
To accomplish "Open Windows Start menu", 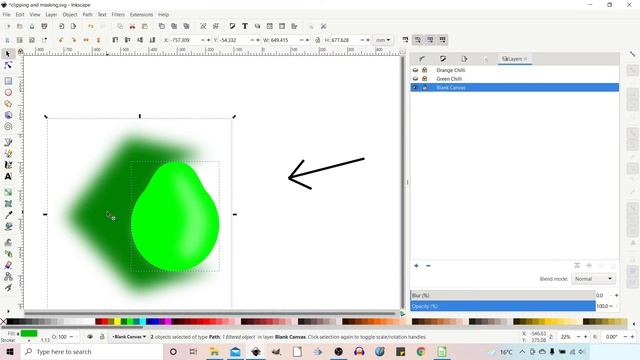I will [x=10, y=351].
